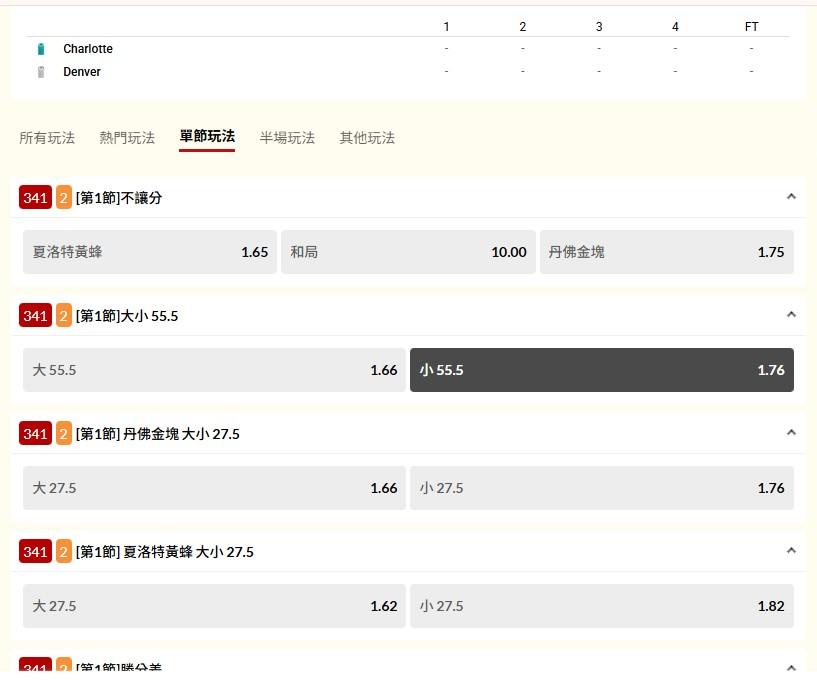Collapse the 夏洛特黃蜂 大小 27.5 section

[x=791, y=551]
